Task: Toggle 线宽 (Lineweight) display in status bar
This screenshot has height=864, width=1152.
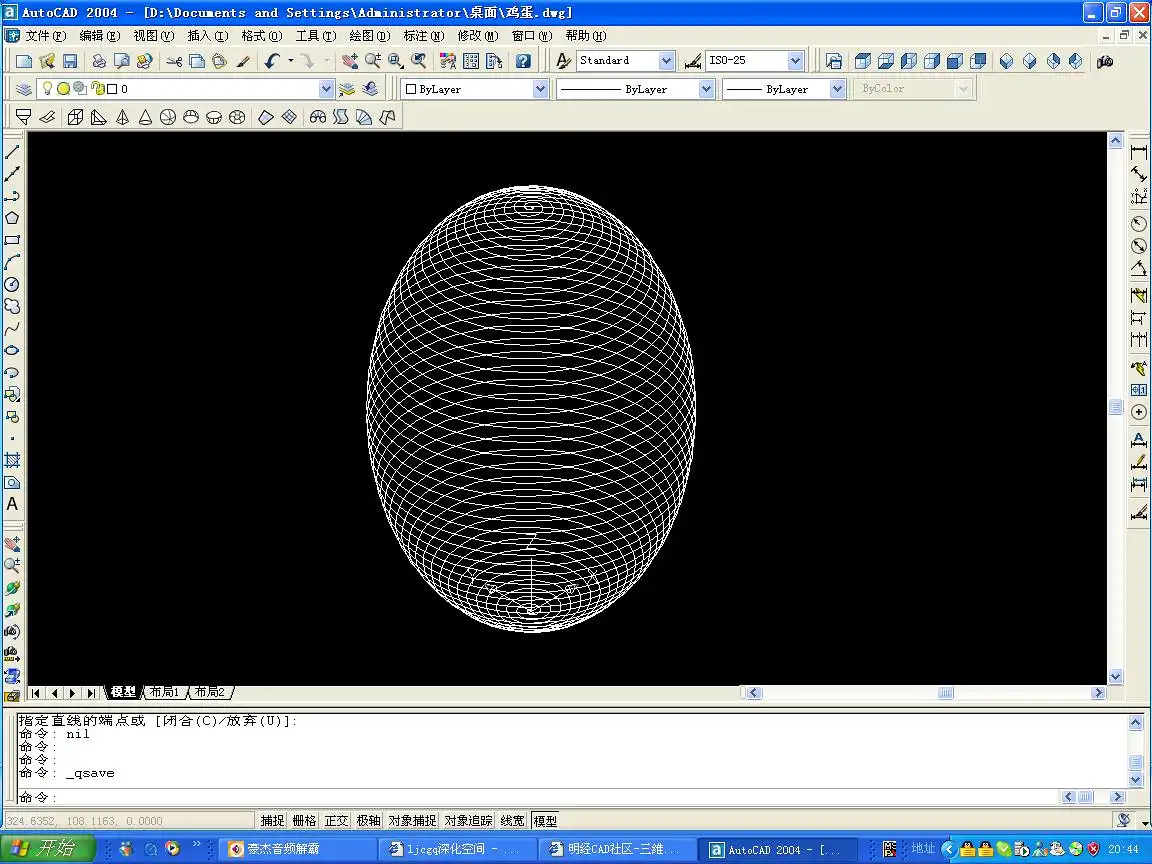Action: pos(513,821)
